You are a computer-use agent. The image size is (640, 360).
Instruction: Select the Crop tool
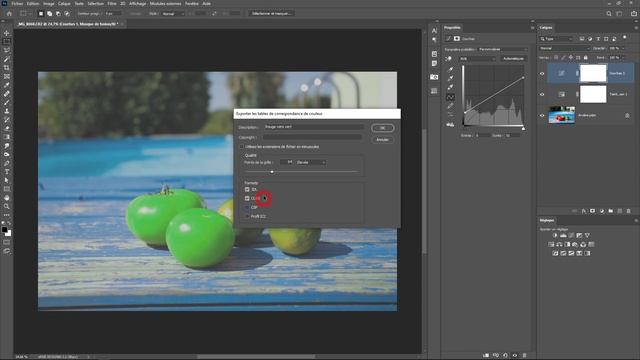pyautogui.click(x=7, y=68)
